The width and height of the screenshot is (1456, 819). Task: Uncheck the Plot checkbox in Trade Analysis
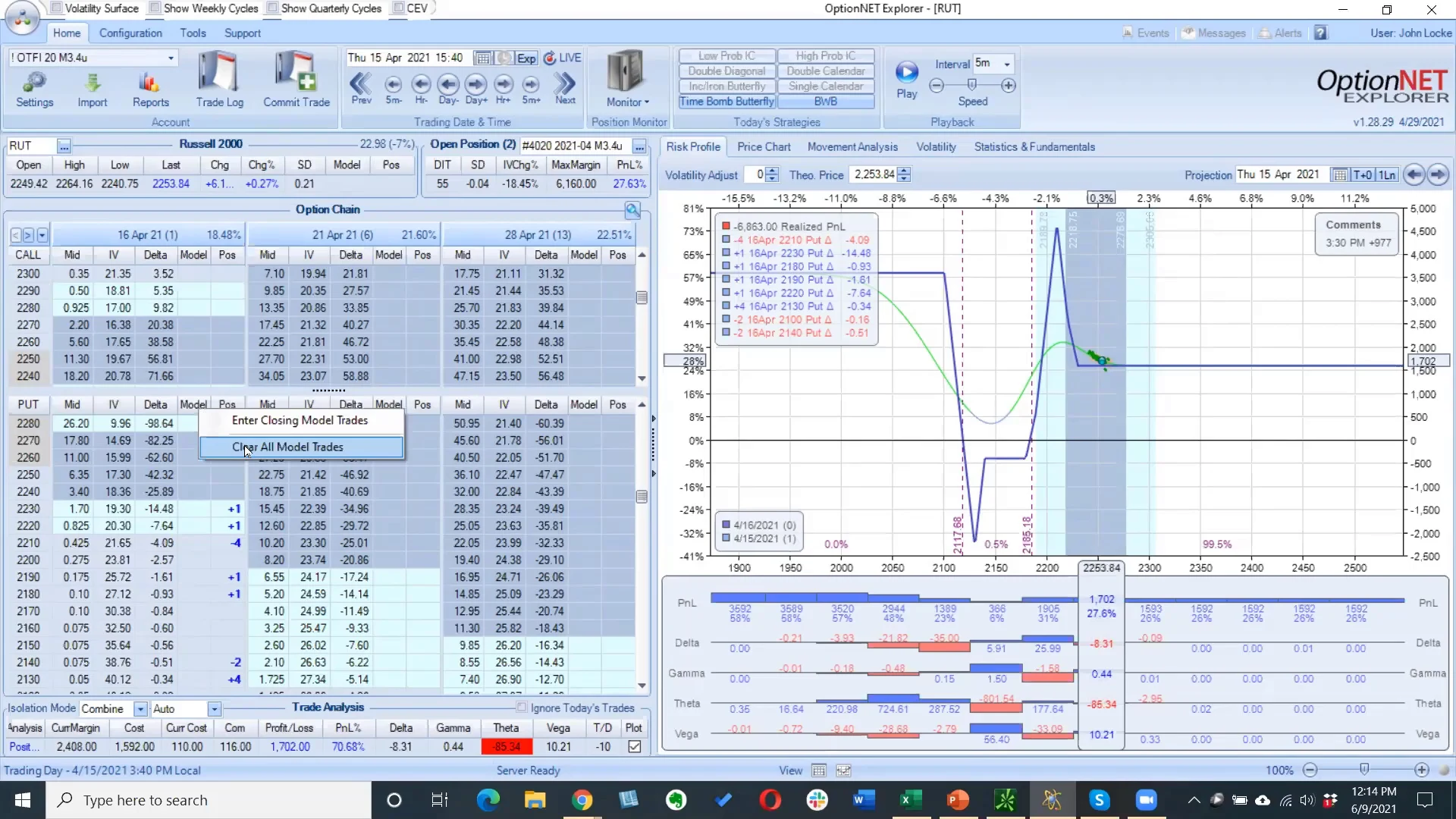click(635, 747)
